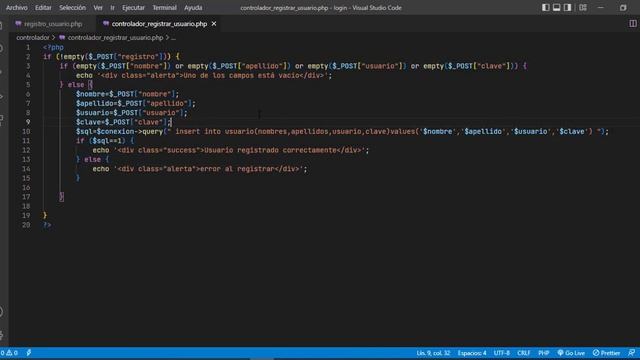Viewport: 640px width, 360px height.
Task: Select the PHP language mode
Action: 544,353
